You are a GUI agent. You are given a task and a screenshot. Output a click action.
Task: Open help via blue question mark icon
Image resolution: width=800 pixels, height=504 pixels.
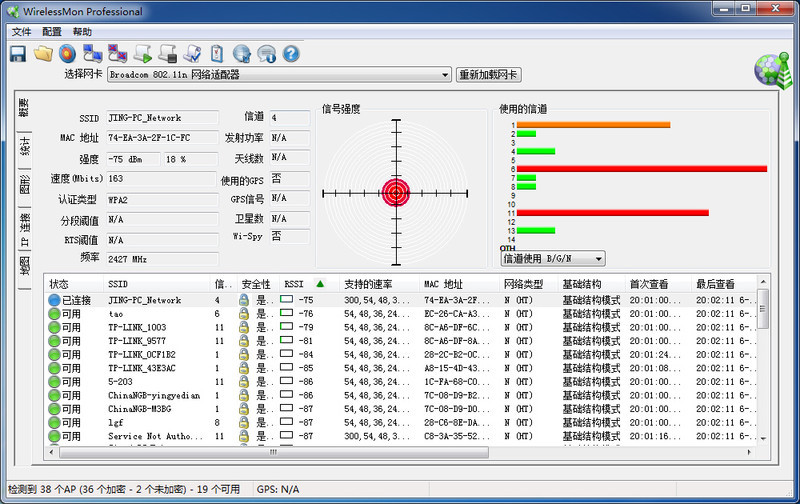(x=291, y=54)
